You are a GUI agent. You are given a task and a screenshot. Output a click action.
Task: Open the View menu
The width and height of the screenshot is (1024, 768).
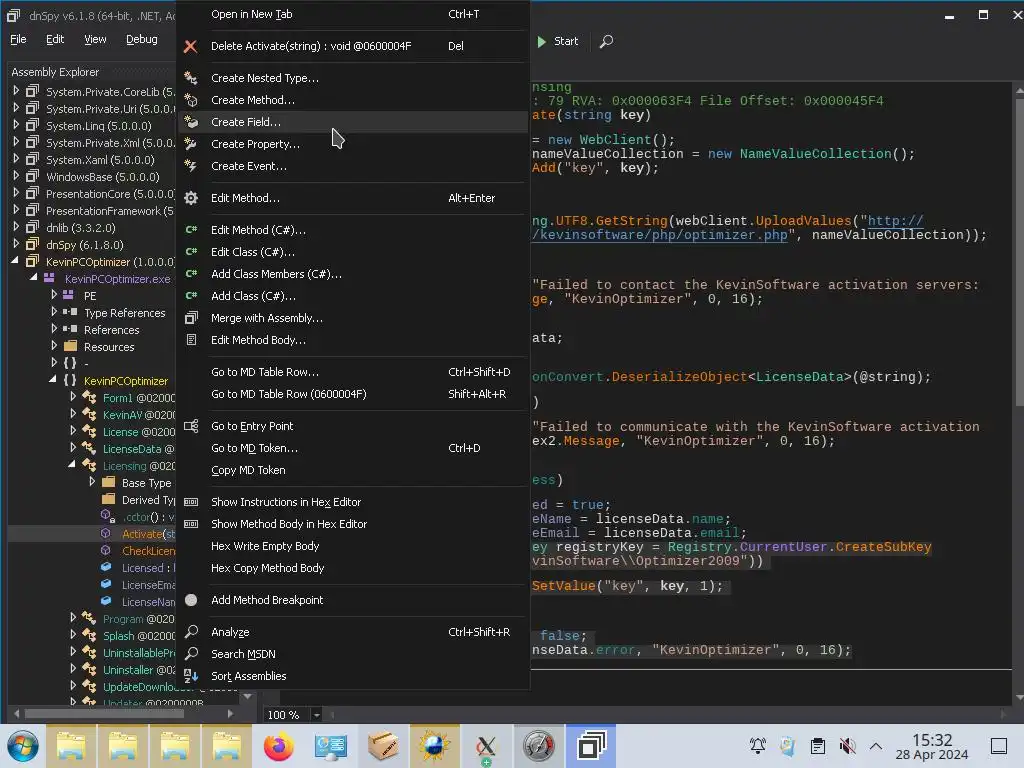click(95, 39)
